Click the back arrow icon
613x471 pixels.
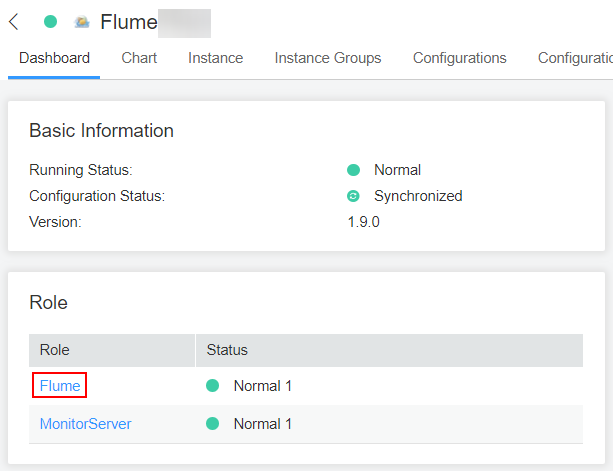[14, 22]
